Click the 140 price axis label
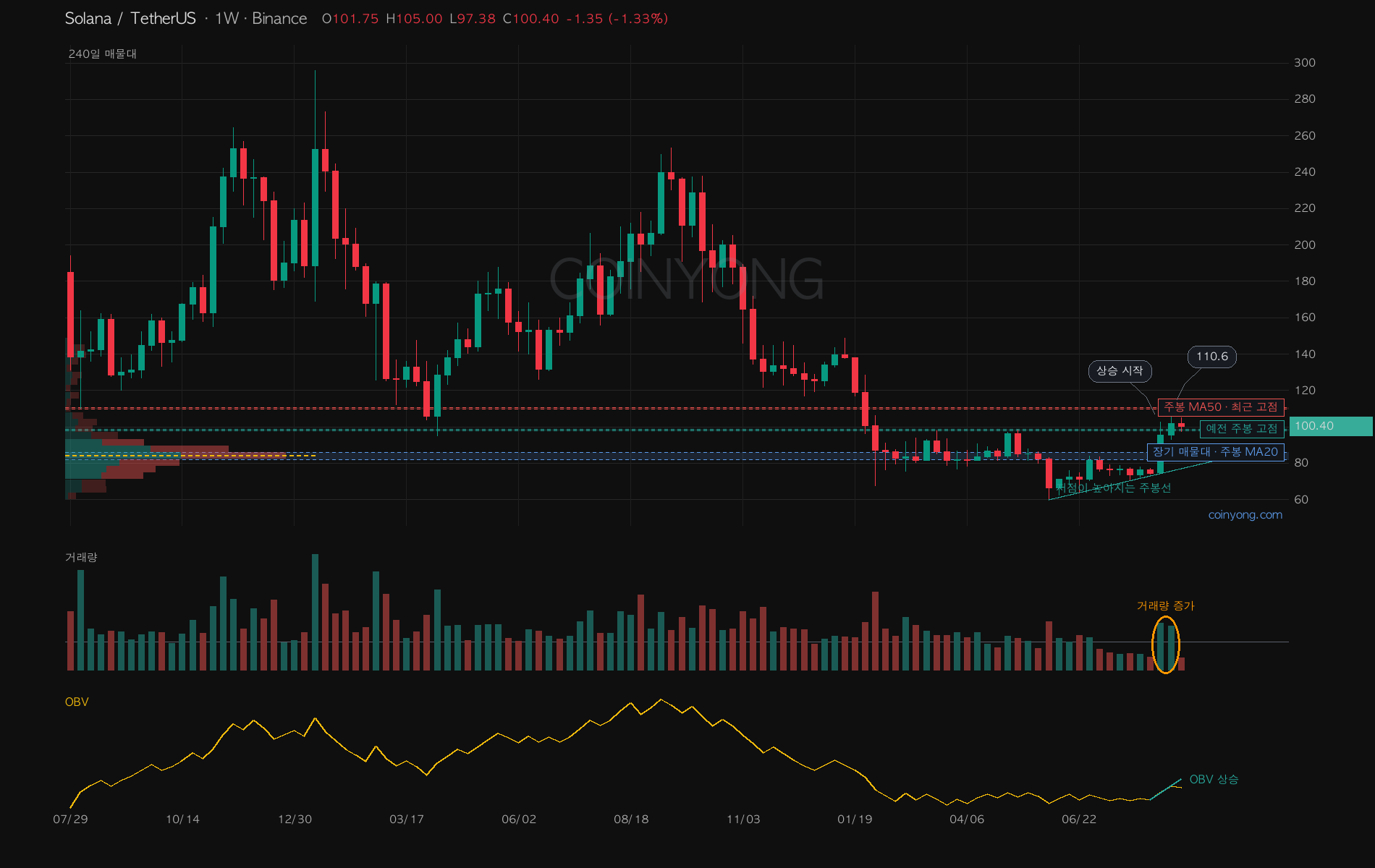This screenshot has height=868, width=1375. [1305, 354]
